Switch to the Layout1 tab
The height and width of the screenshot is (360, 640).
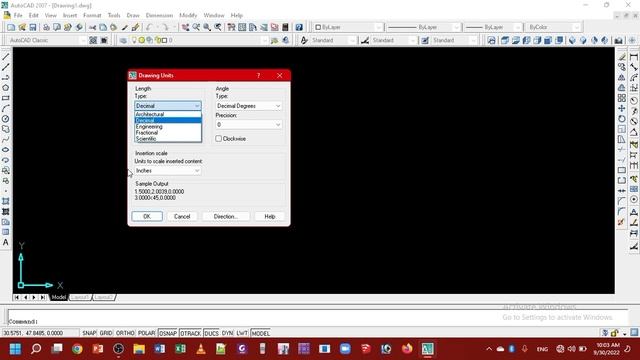(80, 297)
